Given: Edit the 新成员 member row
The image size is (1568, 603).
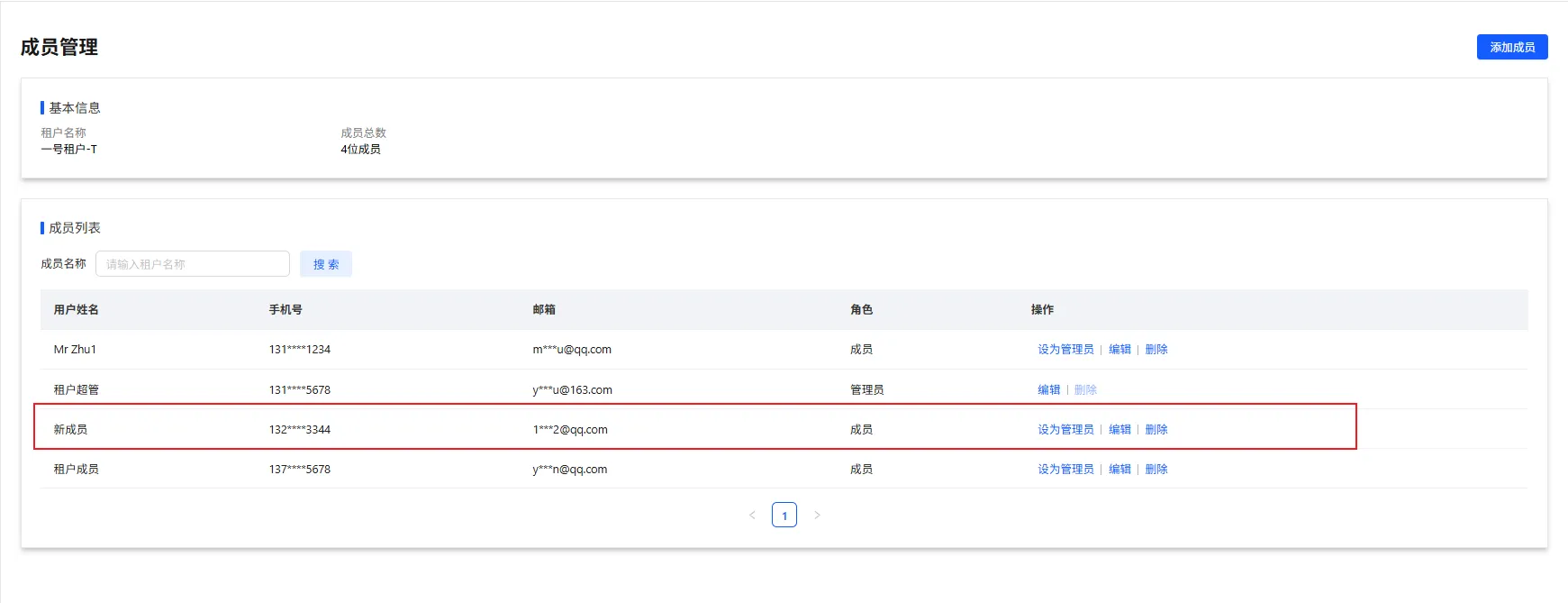Looking at the screenshot, I should tap(1119, 430).
